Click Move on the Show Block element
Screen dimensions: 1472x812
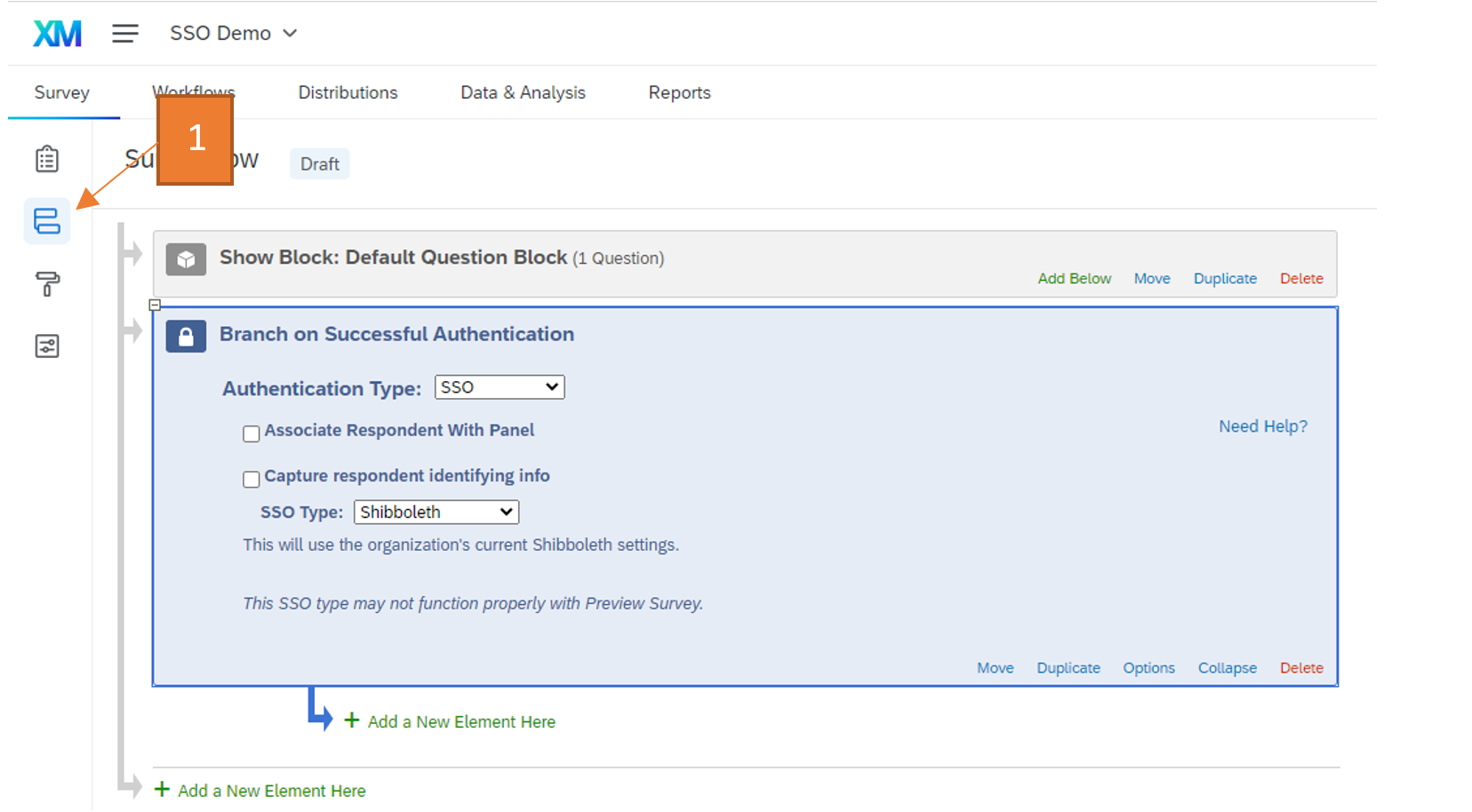(1152, 279)
